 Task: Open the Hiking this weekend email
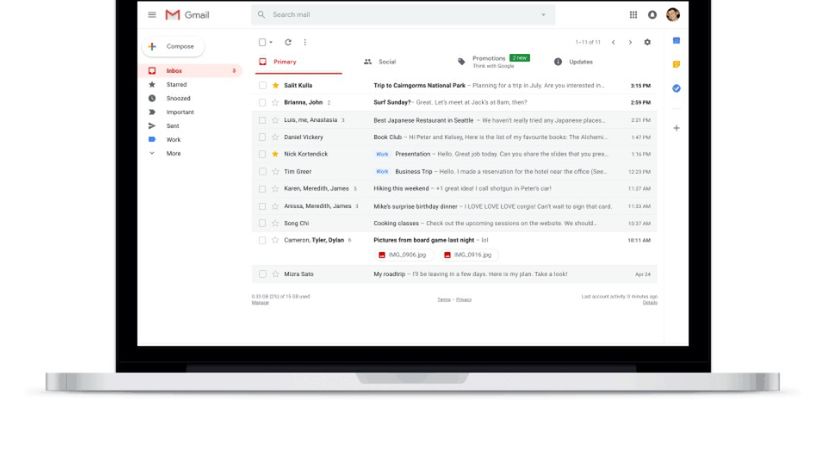455,189
